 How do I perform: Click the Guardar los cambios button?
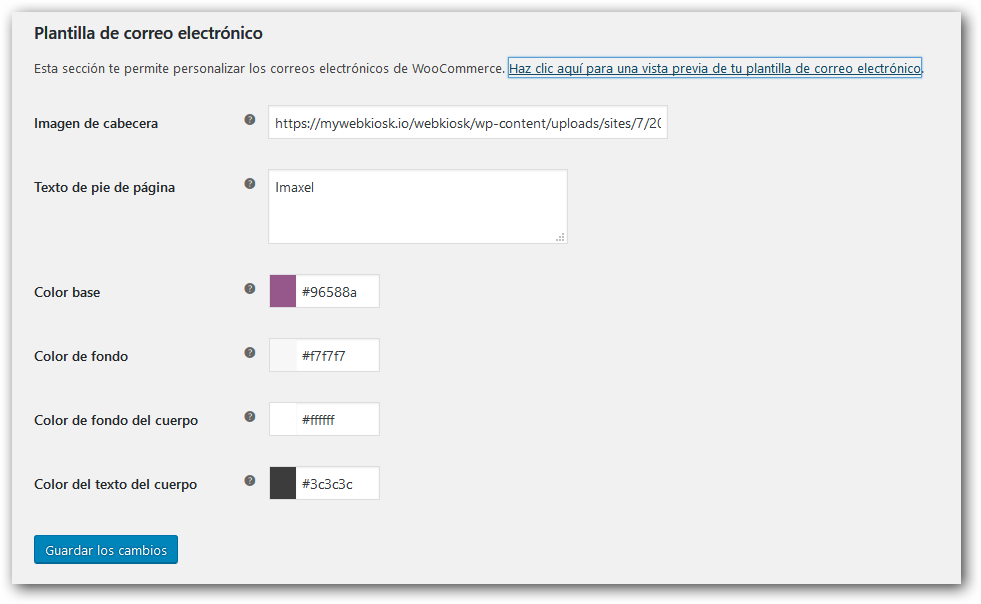click(x=106, y=550)
